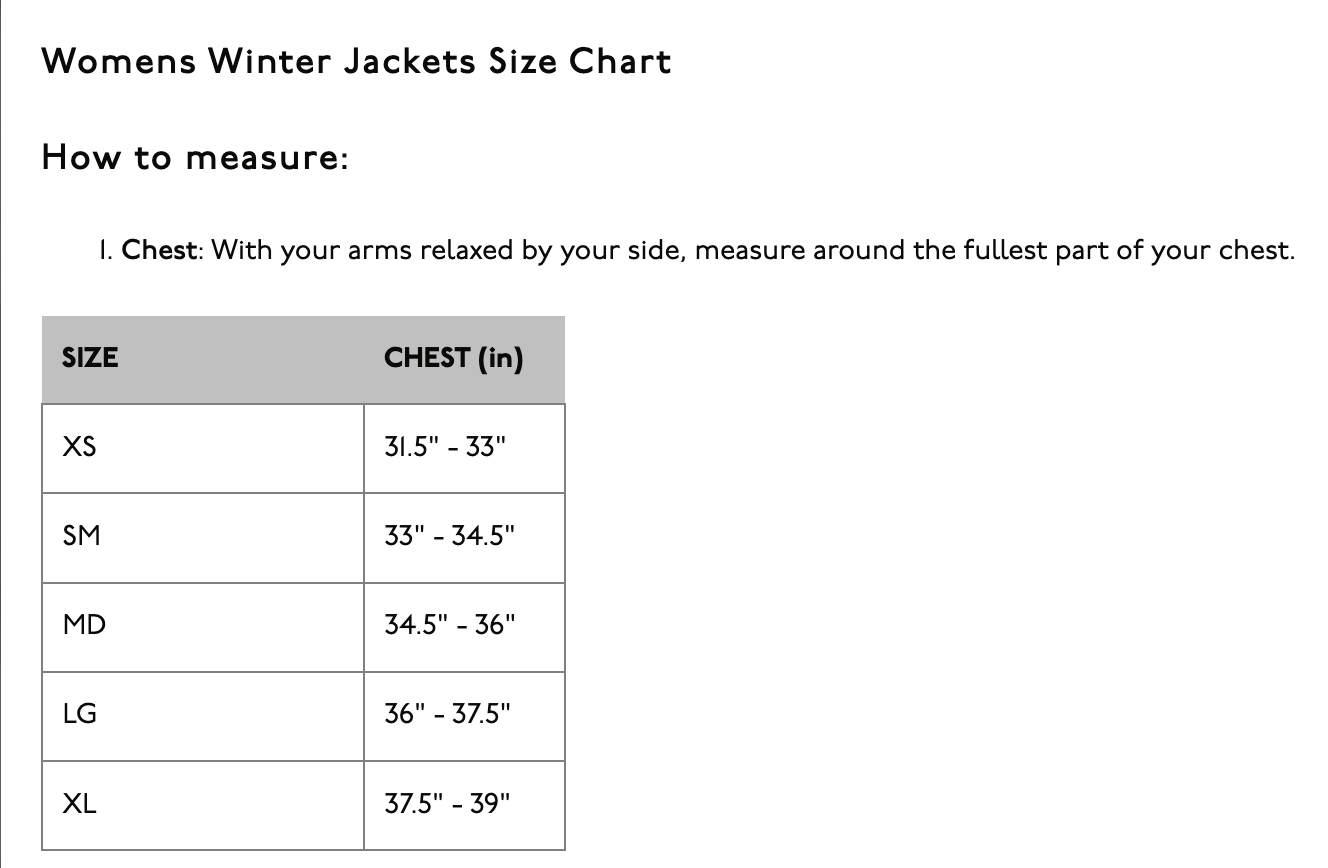Click the 'How to measure:' heading
Image resolution: width=1328 pixels, height=868 pixels.
(x=195, y=158)
